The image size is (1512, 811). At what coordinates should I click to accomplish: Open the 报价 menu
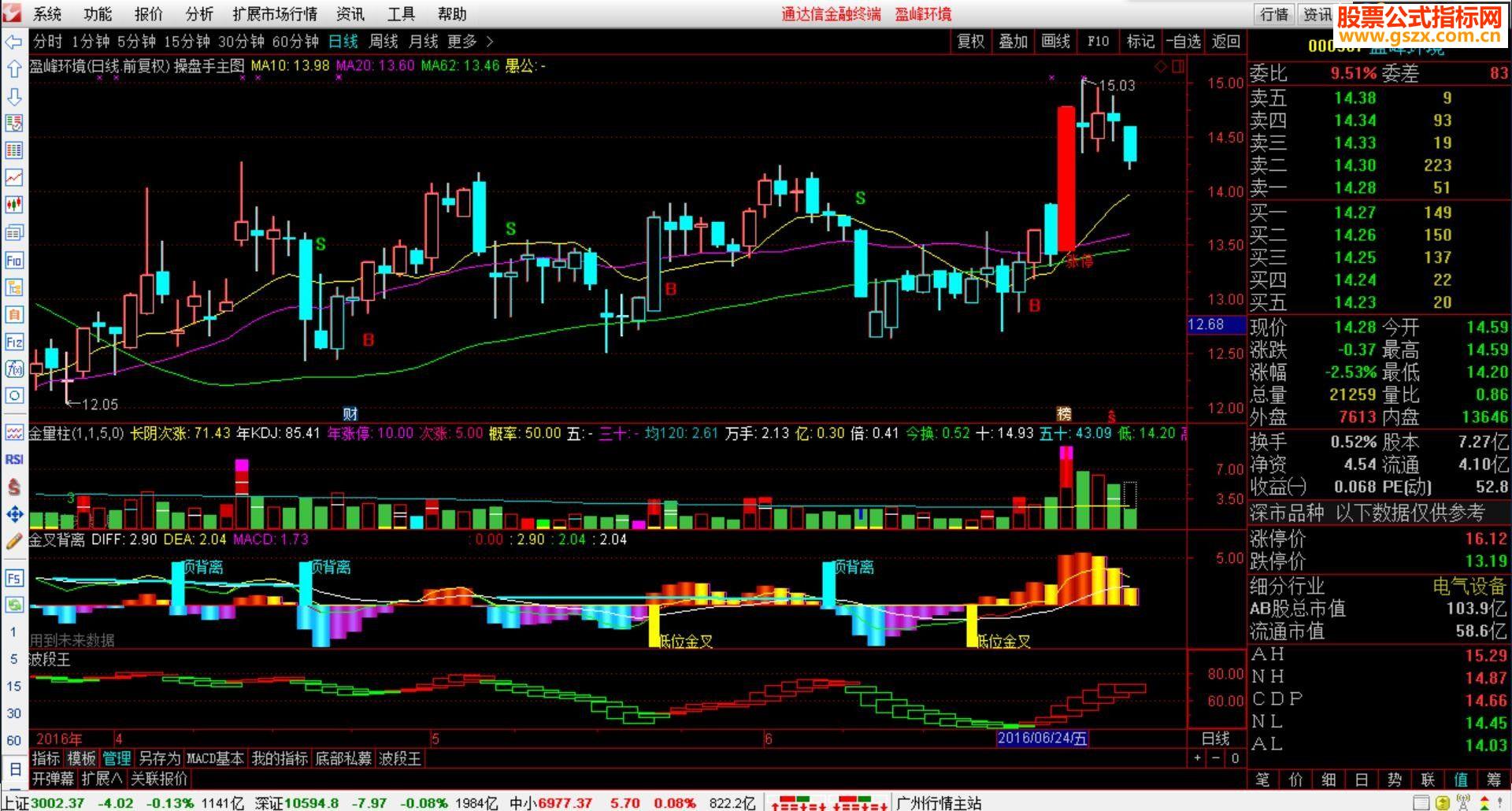coord(148,14)
